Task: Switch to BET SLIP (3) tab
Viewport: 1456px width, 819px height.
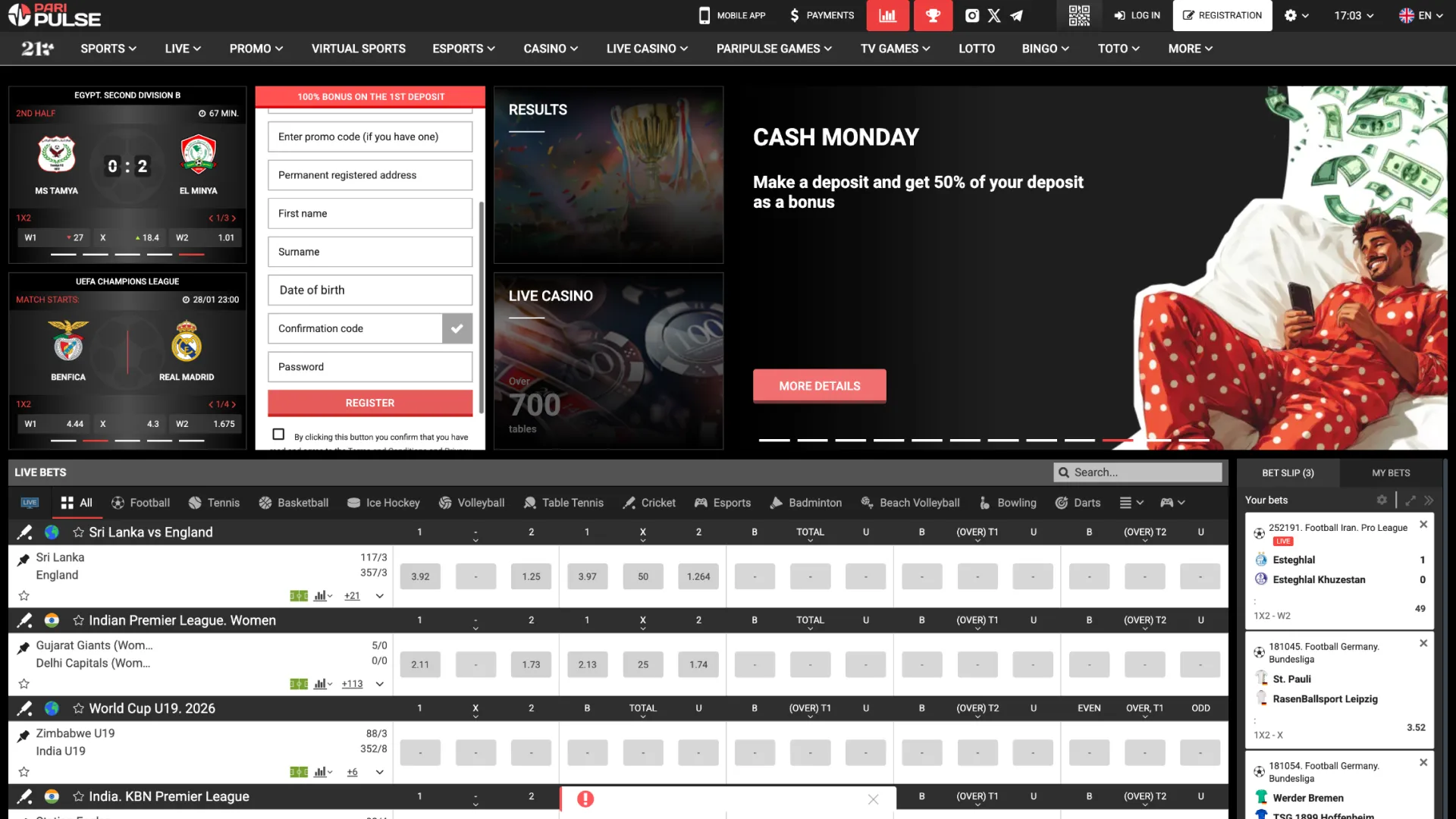Action: [1288, 472]
